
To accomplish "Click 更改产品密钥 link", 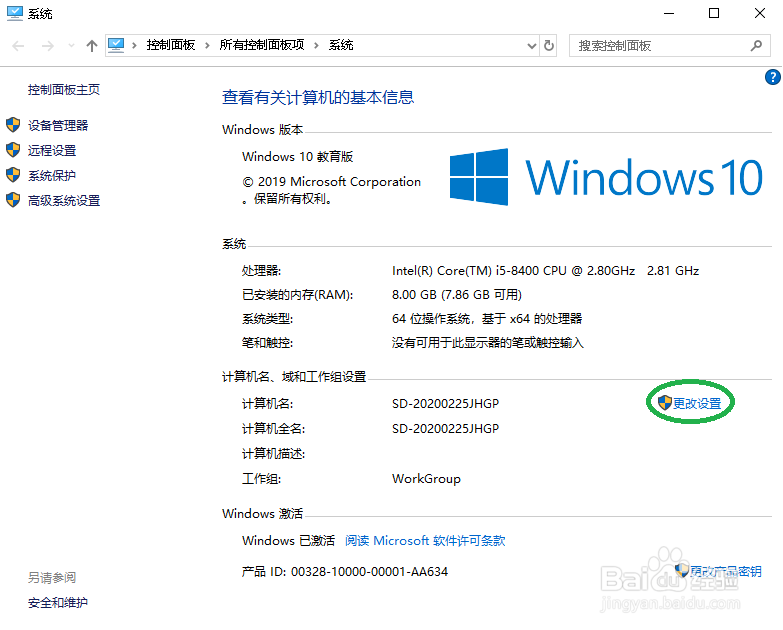I will click(x=726, y=571).
